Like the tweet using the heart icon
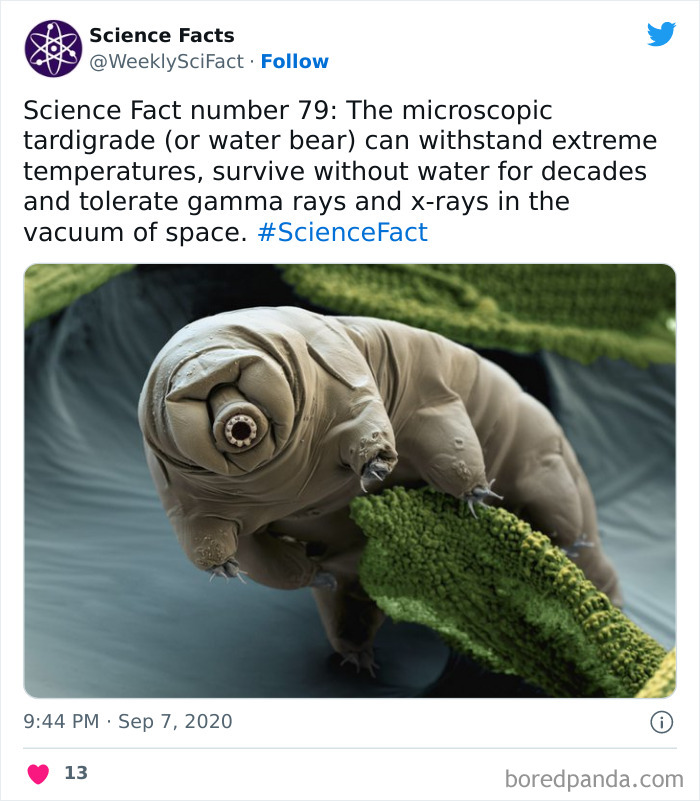Screen dimensions: 700x801 coord(38,771)
